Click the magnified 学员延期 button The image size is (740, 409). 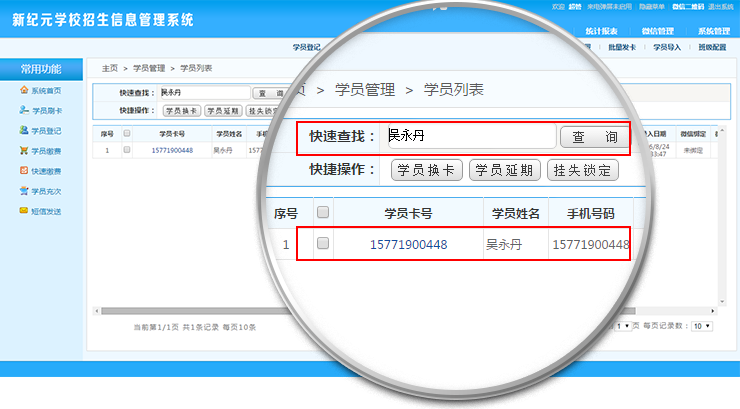[505, 170]
